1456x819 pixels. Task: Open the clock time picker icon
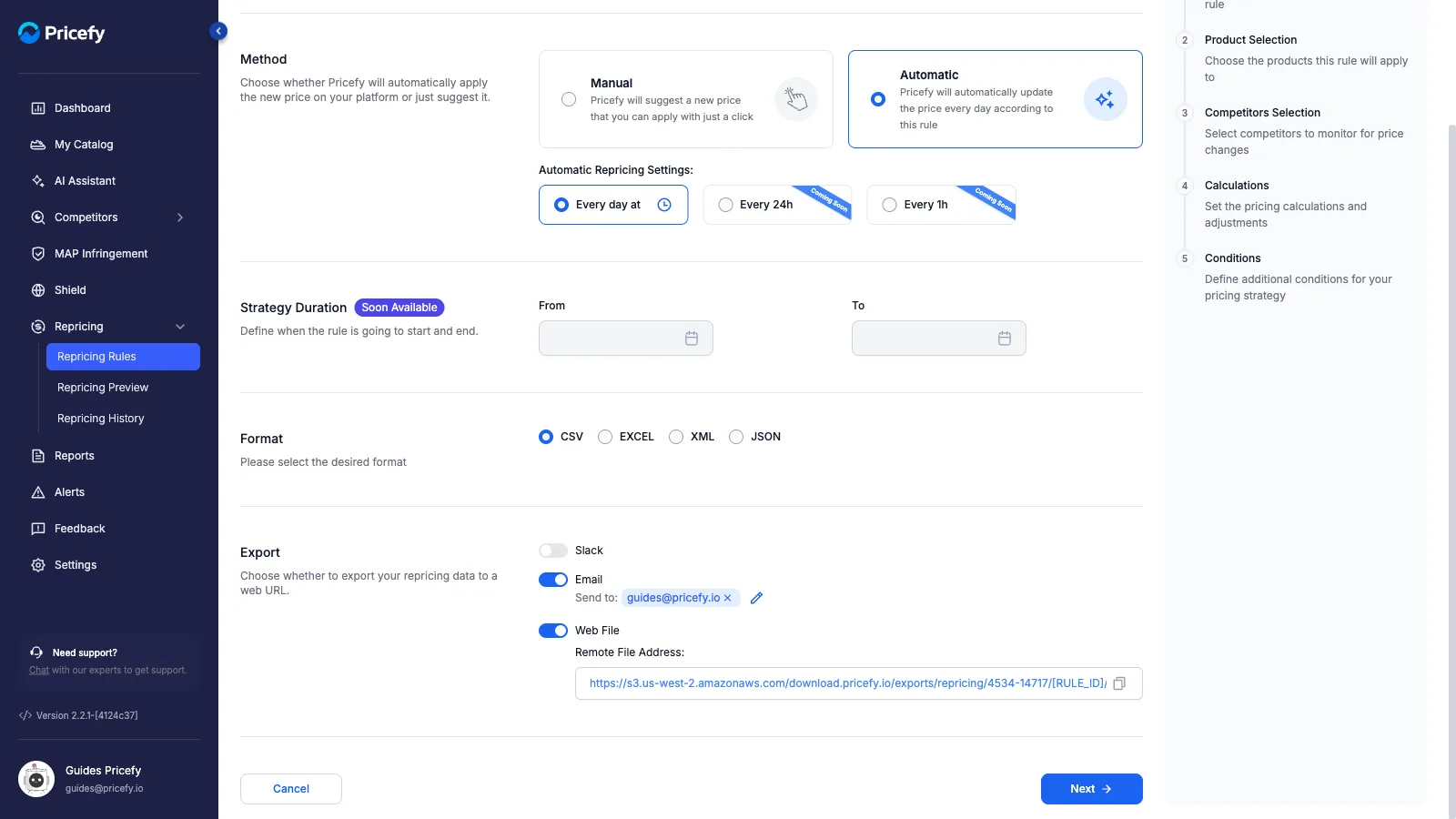pos(664,205)
